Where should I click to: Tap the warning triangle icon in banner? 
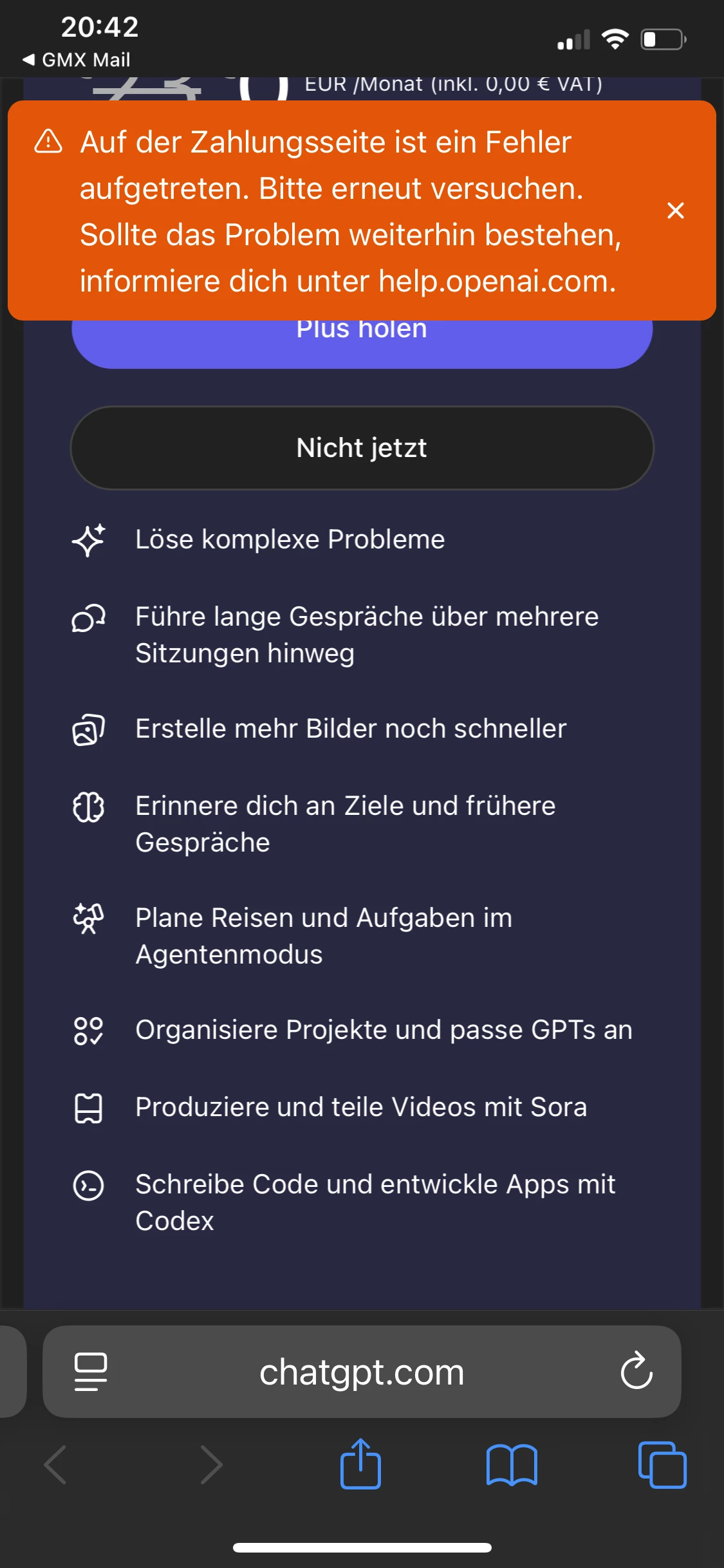click(x=48, y=142)
